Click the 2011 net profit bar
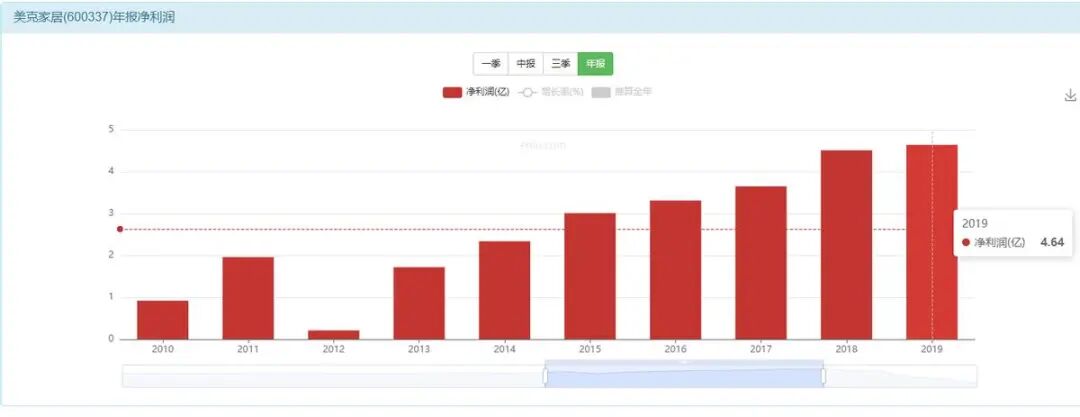Screen dimensions: 1080x417 (x=248, y=298)
